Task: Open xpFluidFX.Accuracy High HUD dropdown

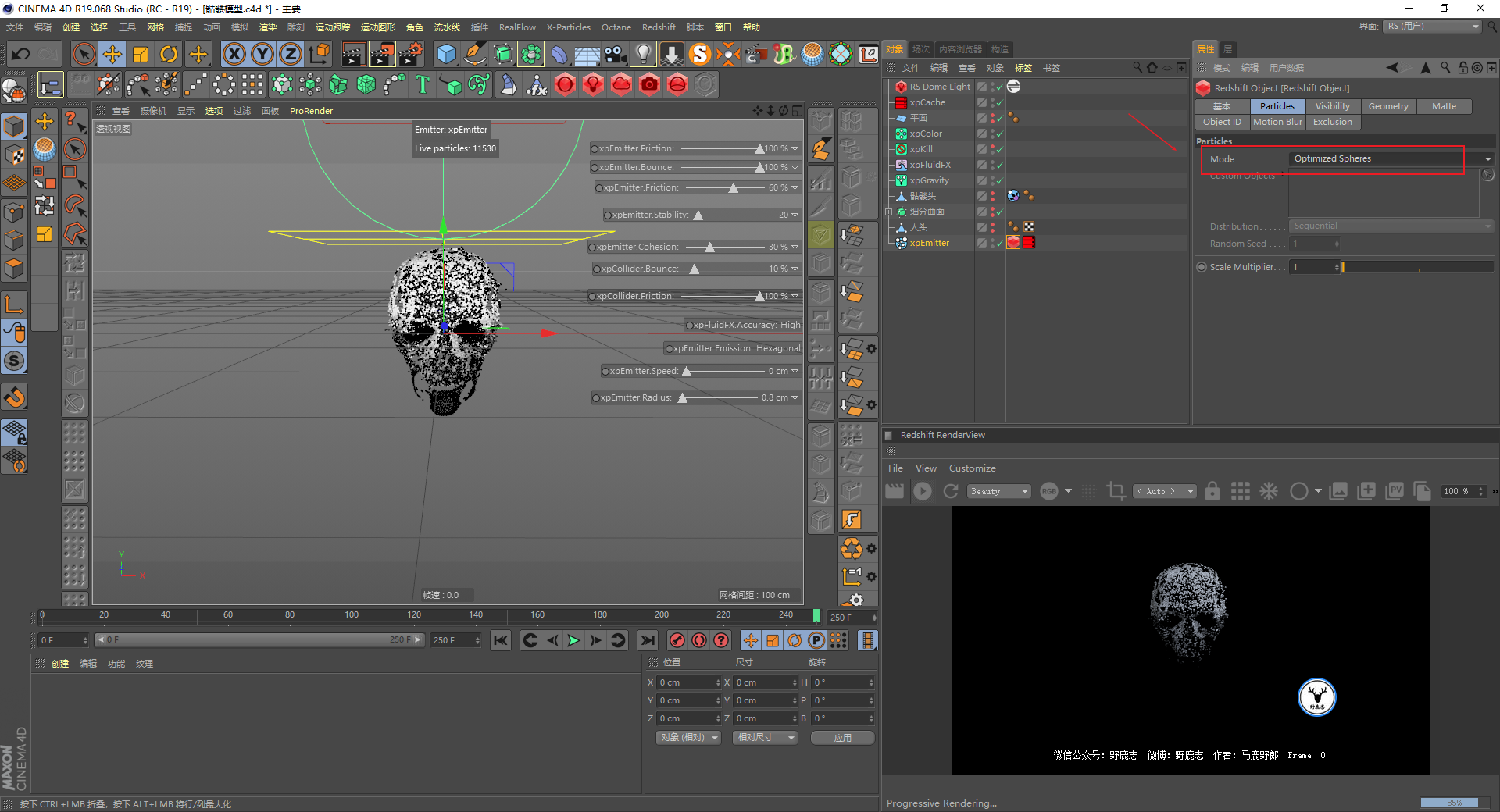Action: tap(743, 325)
